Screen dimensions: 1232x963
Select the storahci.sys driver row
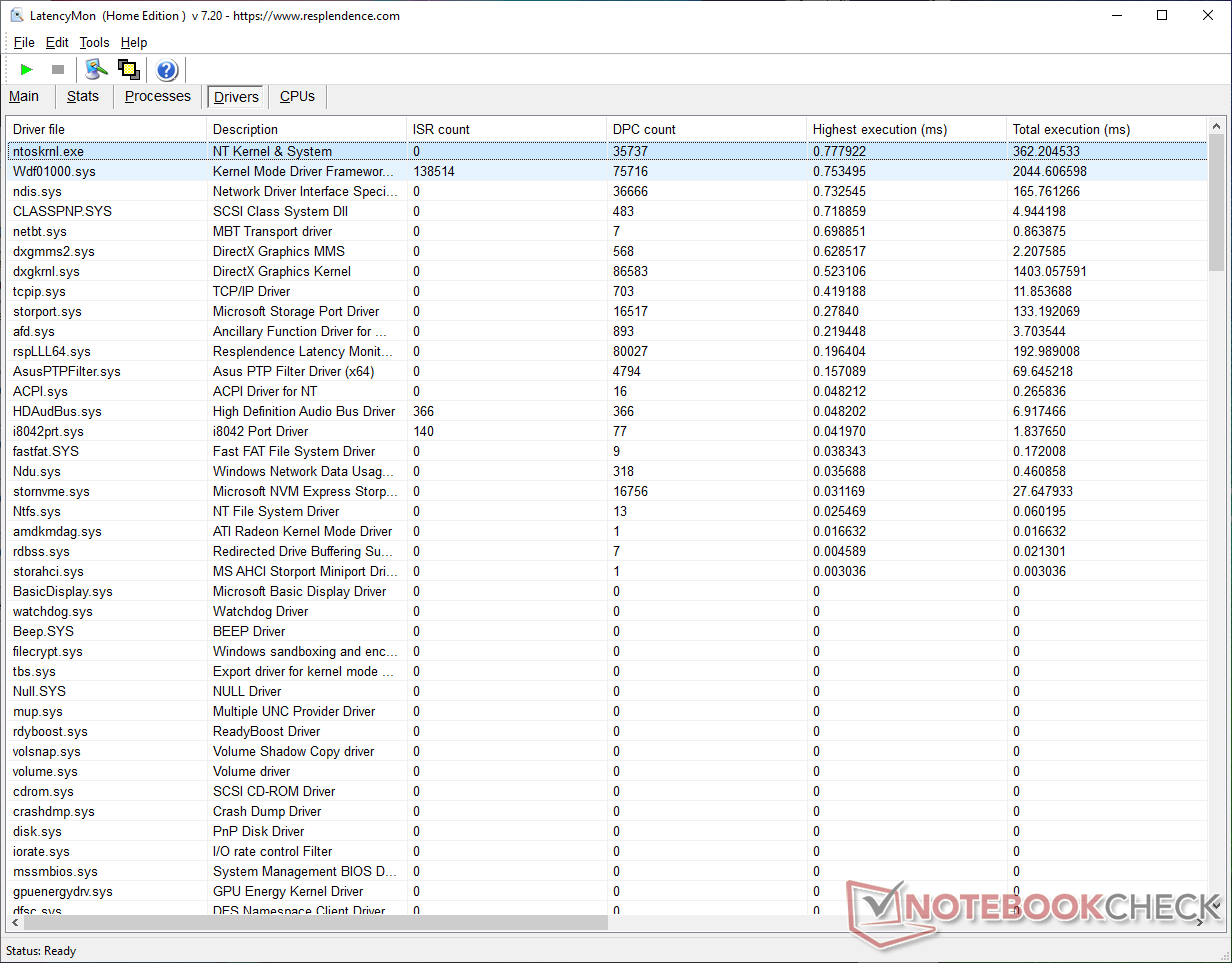tap(607, 571)
